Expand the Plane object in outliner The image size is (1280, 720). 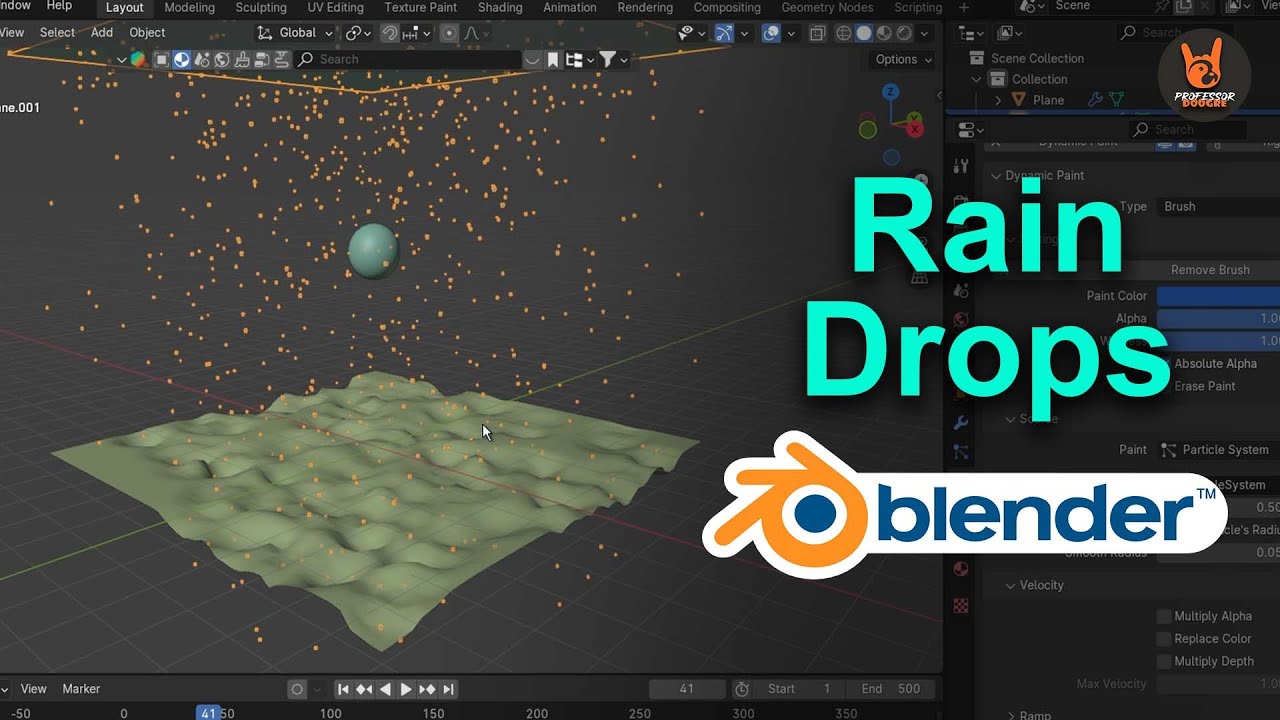(x=998, y=100)
